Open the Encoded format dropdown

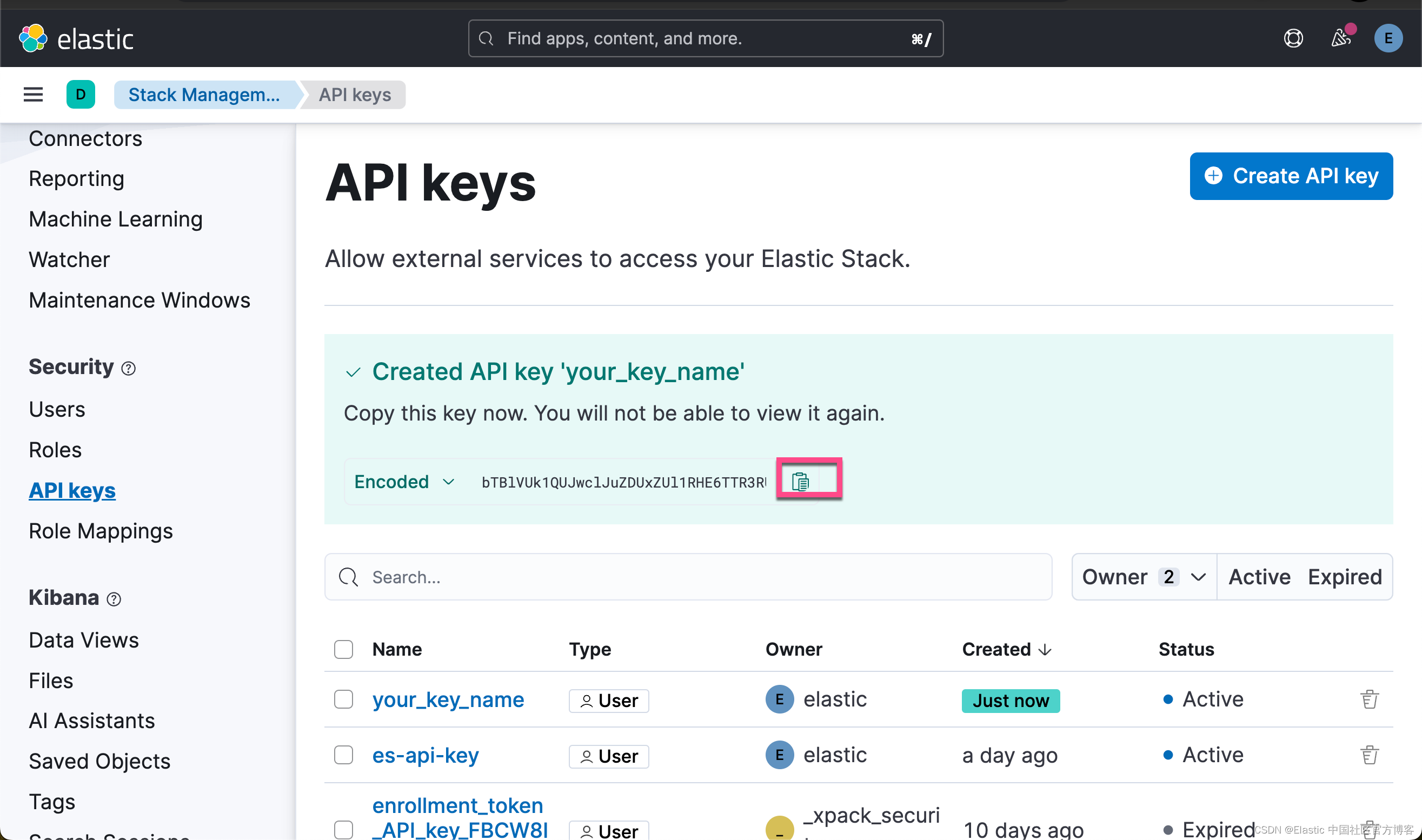[x=403, y=481]
